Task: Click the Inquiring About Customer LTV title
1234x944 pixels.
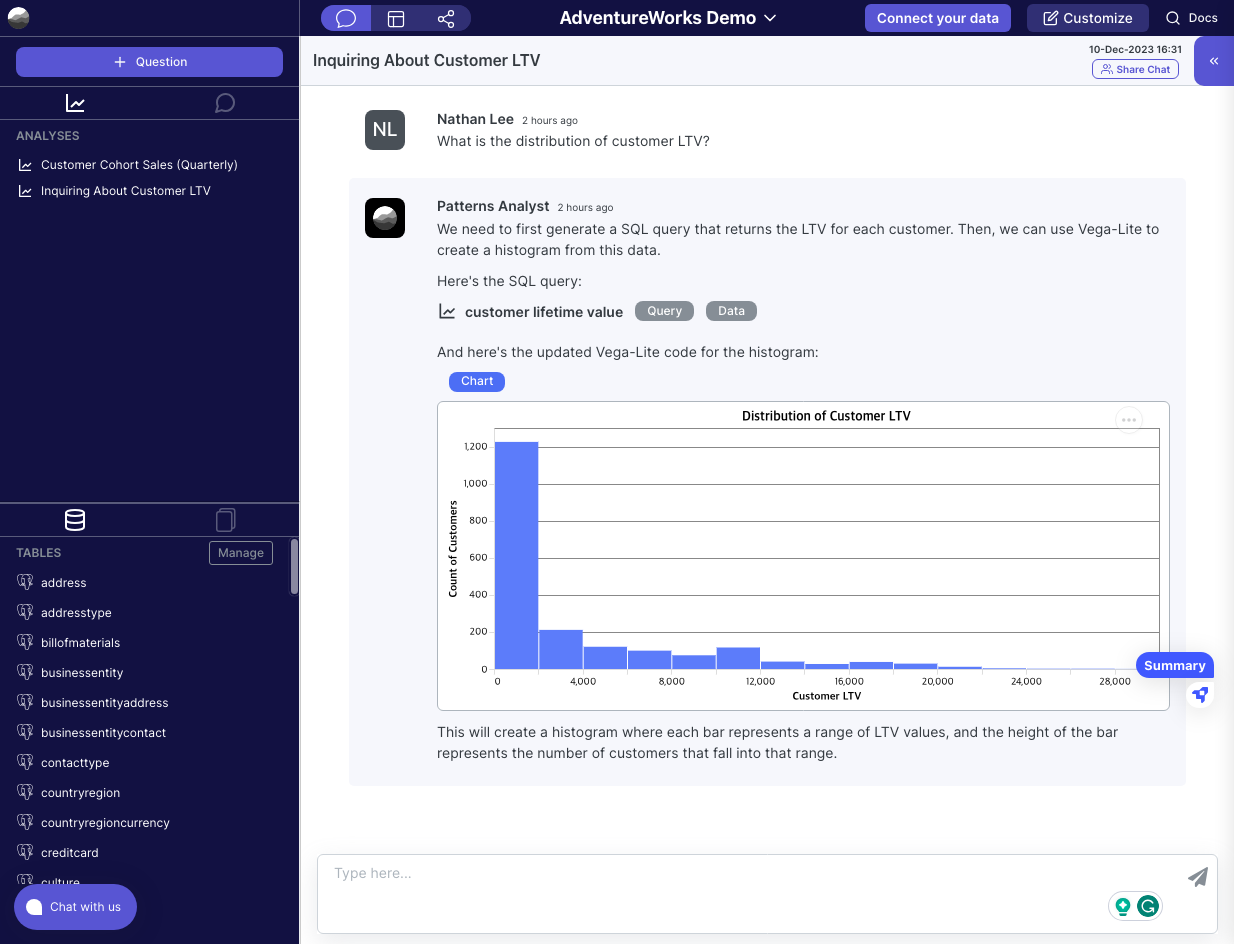Action: coord(426,60)
